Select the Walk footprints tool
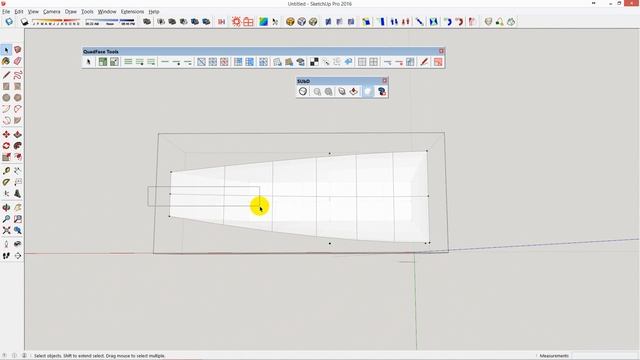 [x=6, y=256]
